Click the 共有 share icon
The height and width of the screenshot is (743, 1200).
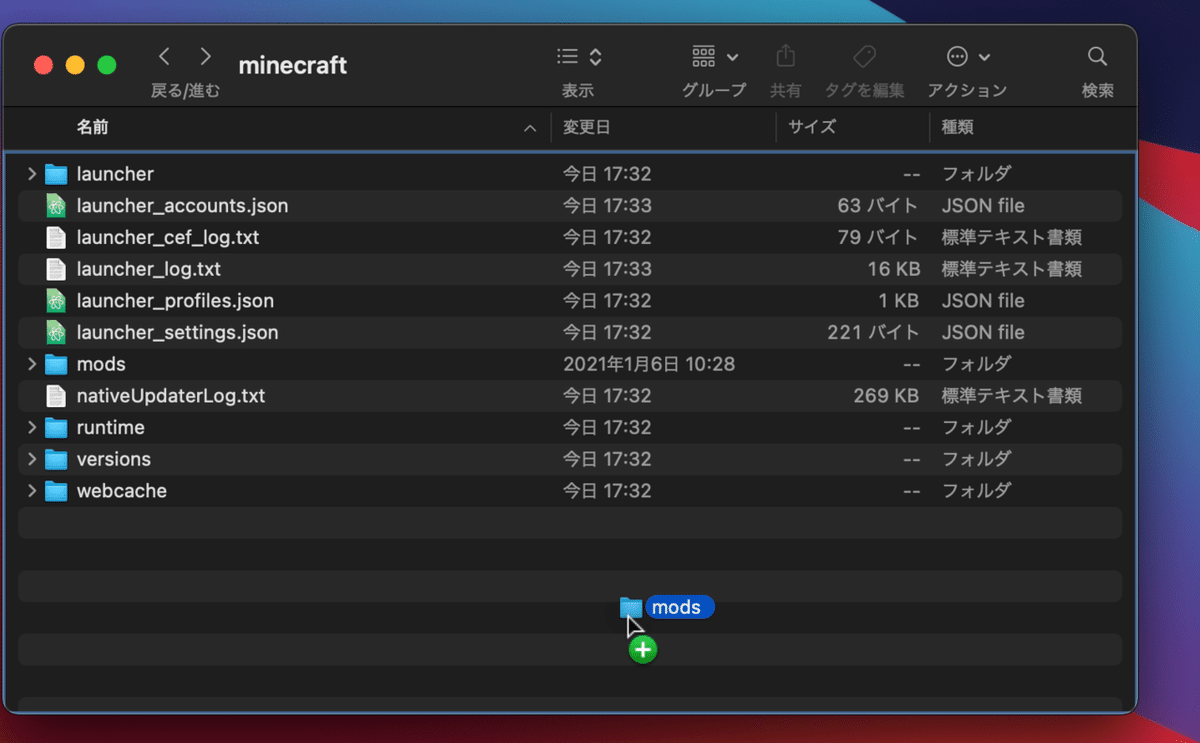point(785,56)
